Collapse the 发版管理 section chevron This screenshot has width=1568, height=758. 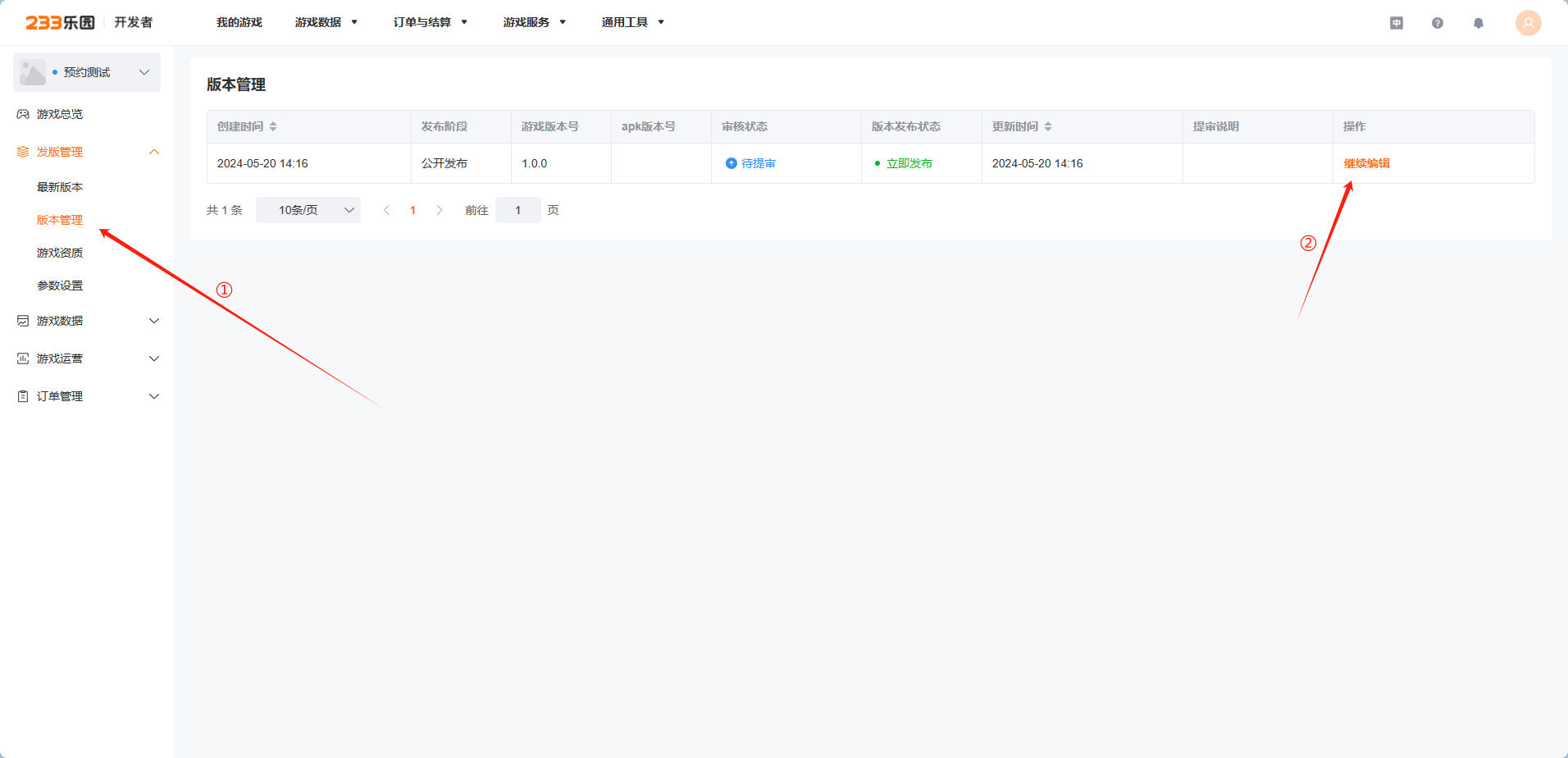[x=154, y=152]
